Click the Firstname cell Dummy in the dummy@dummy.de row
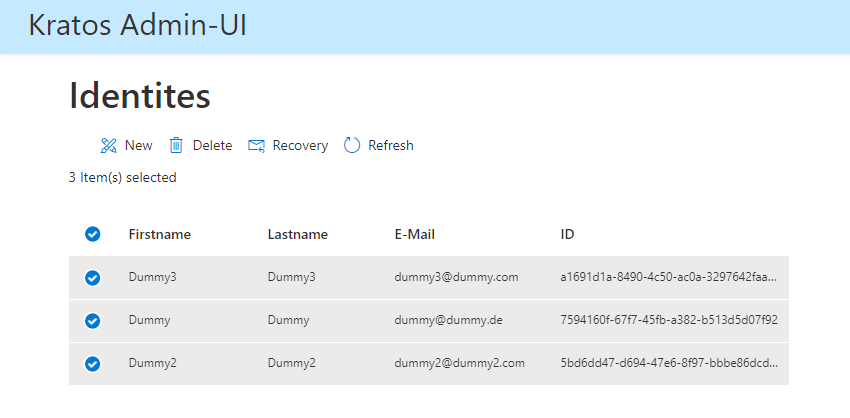The image size is (850, 418). click(149, 320)
